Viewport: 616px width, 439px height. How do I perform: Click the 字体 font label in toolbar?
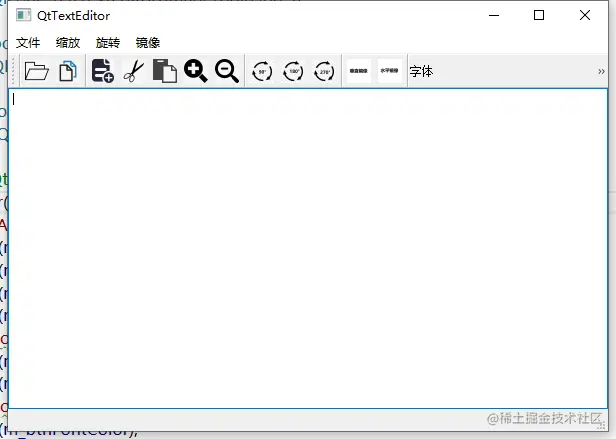pyautogui.click(x=421, y=72)
